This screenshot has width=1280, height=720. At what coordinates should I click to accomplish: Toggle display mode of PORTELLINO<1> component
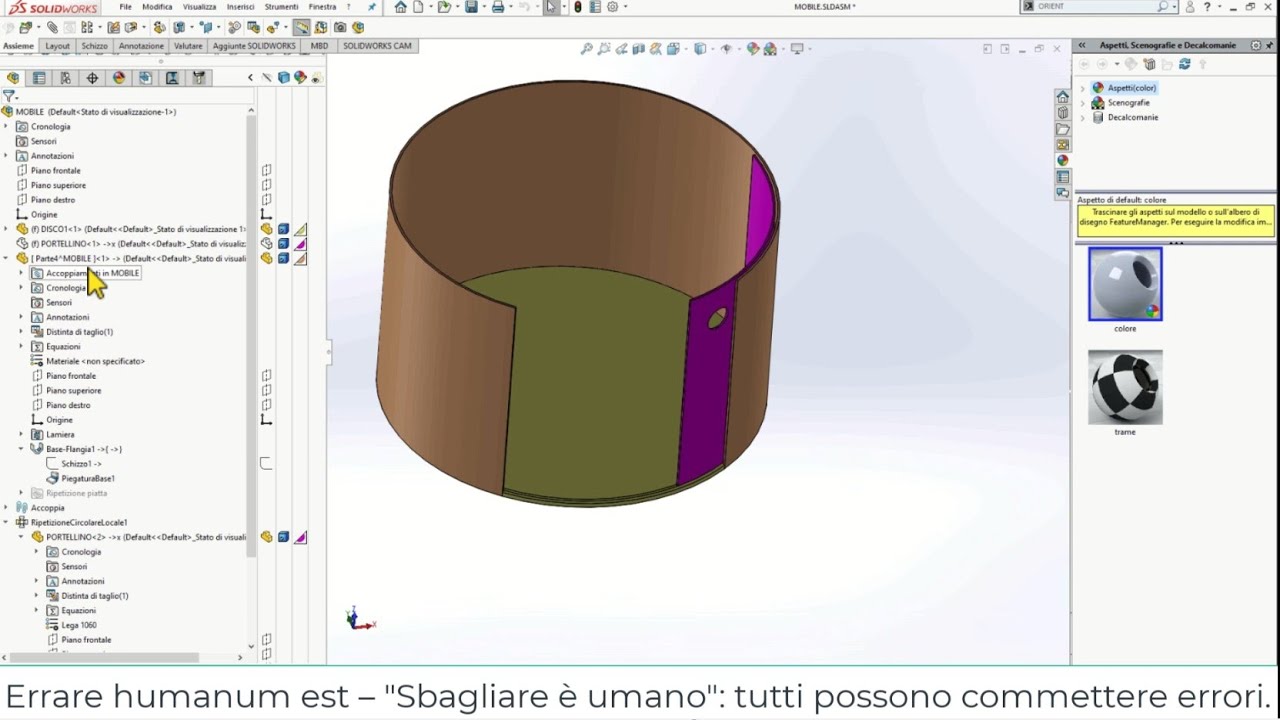click(283, 244)
